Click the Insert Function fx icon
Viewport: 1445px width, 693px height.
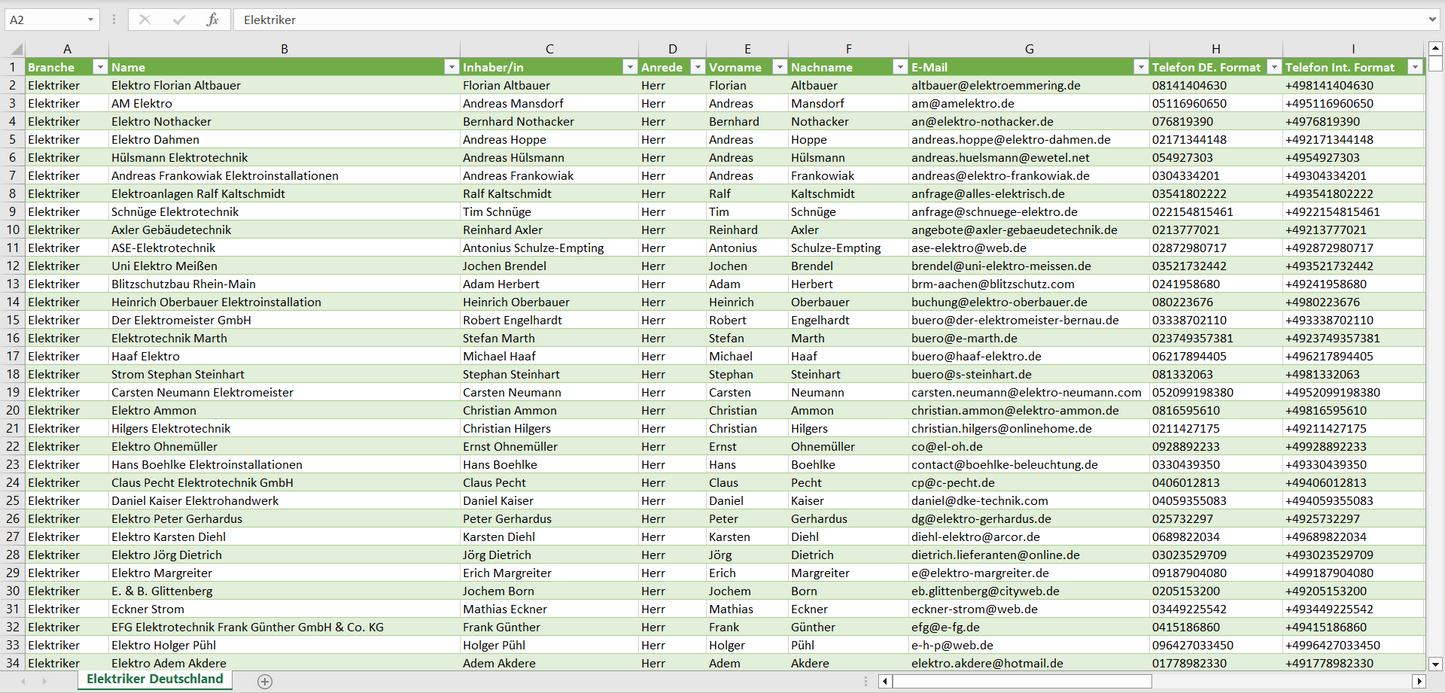pyautogui.click(x=212, y=20)
